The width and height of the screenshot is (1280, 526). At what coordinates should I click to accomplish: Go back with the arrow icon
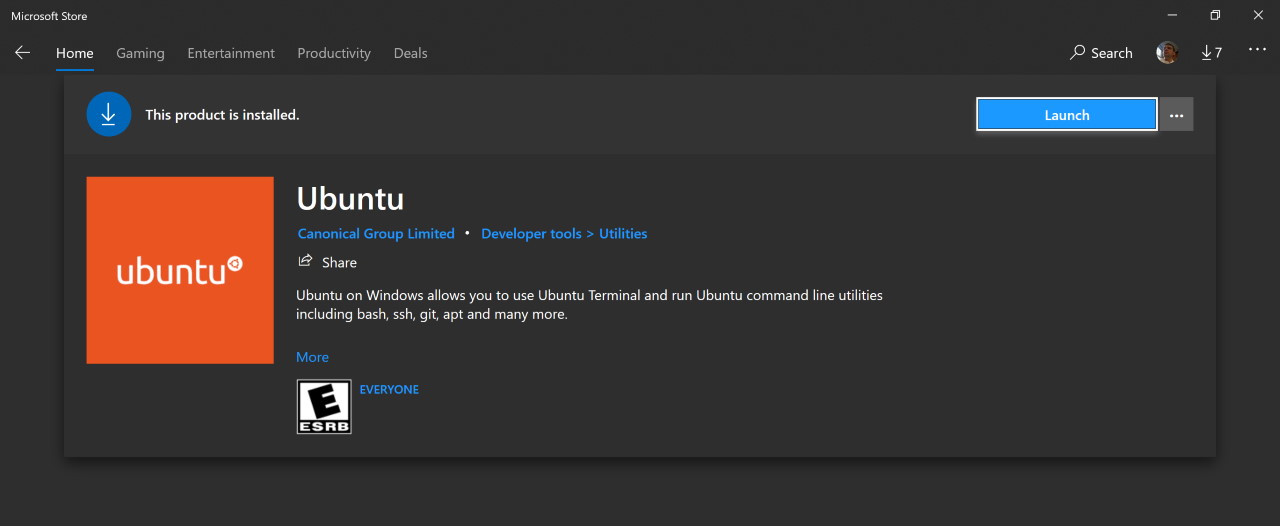(22, 53)
